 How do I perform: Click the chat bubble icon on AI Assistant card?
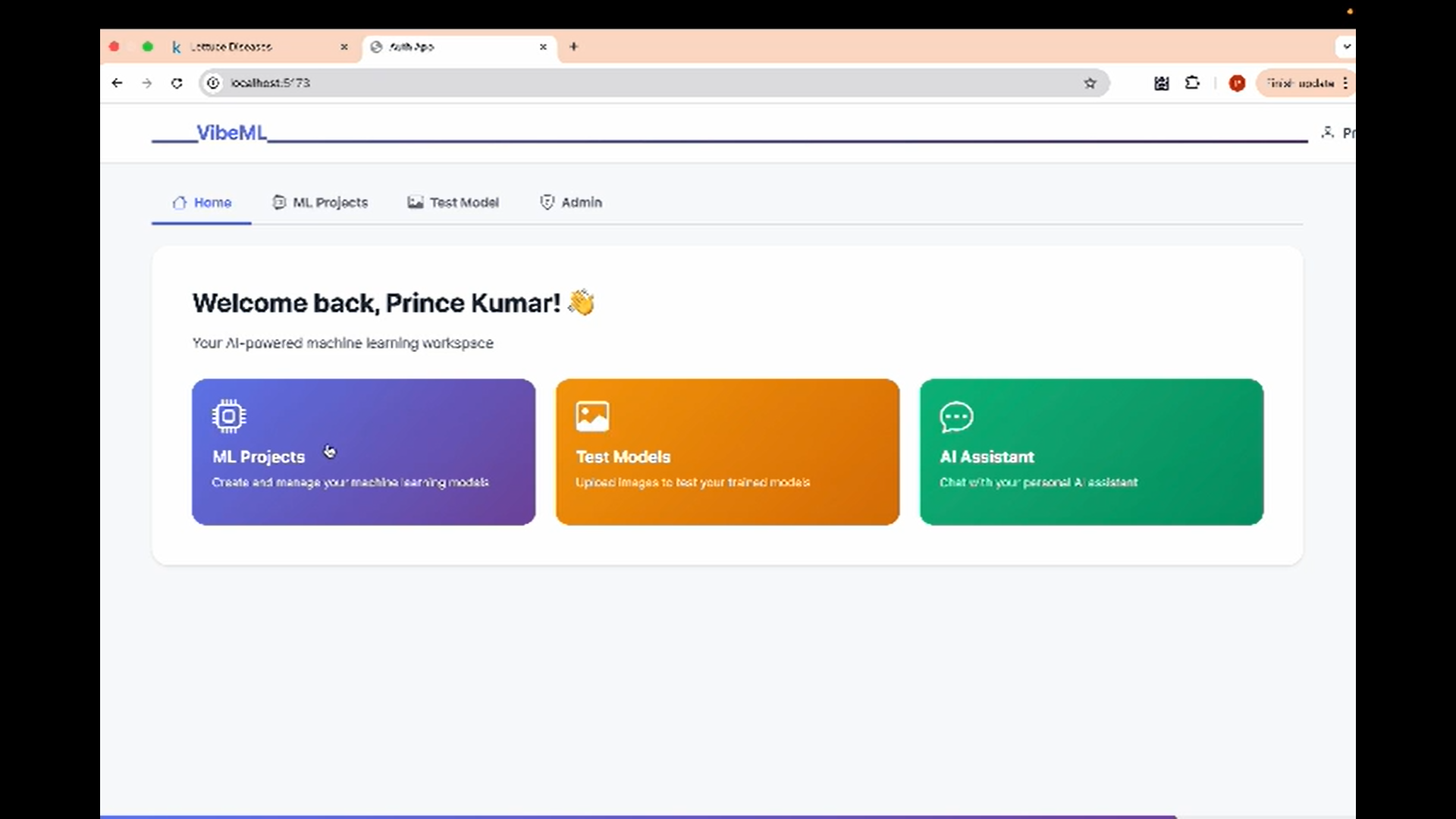tap(956, 416)
